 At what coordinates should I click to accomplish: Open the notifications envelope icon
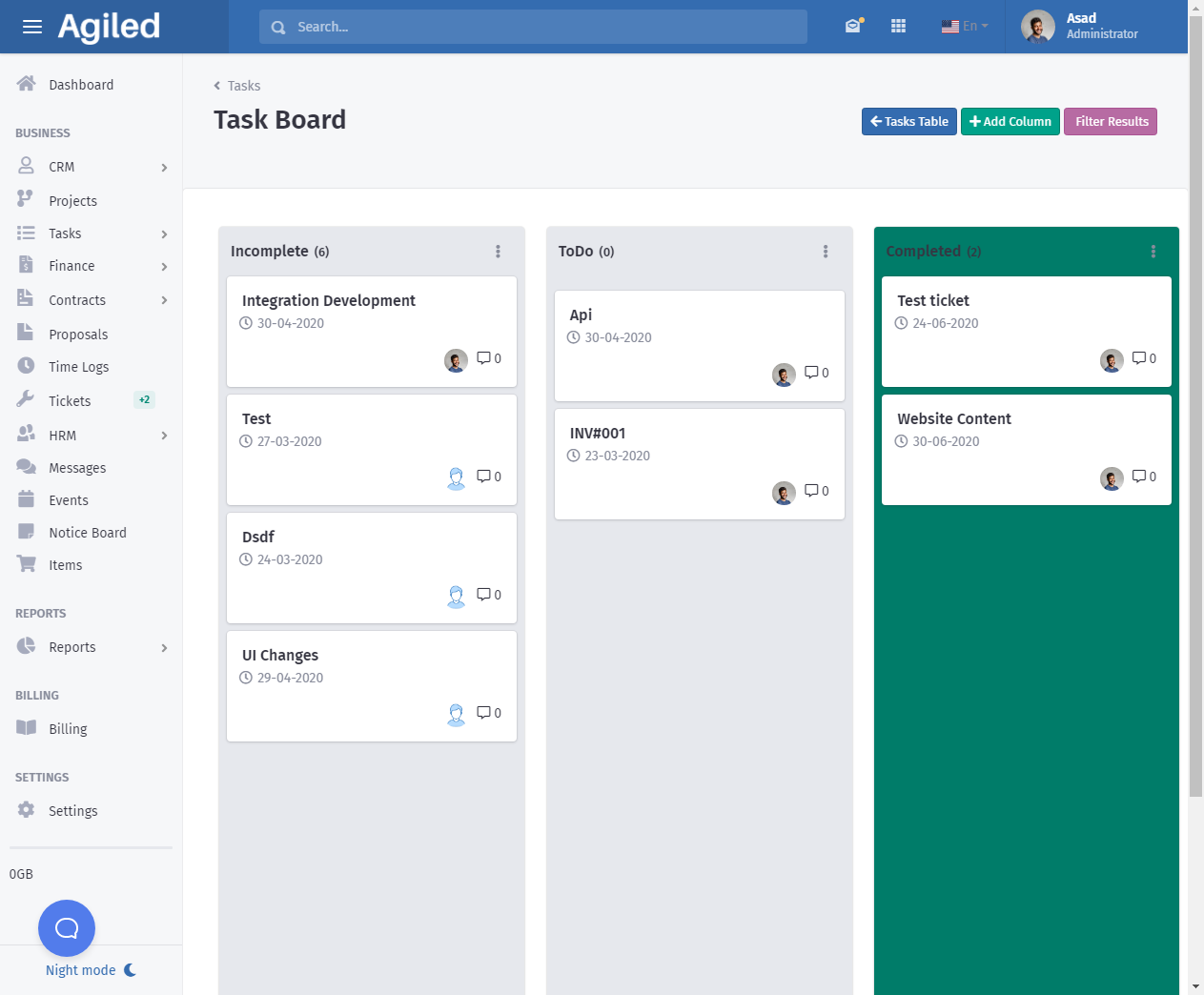[x=853, y=27]
